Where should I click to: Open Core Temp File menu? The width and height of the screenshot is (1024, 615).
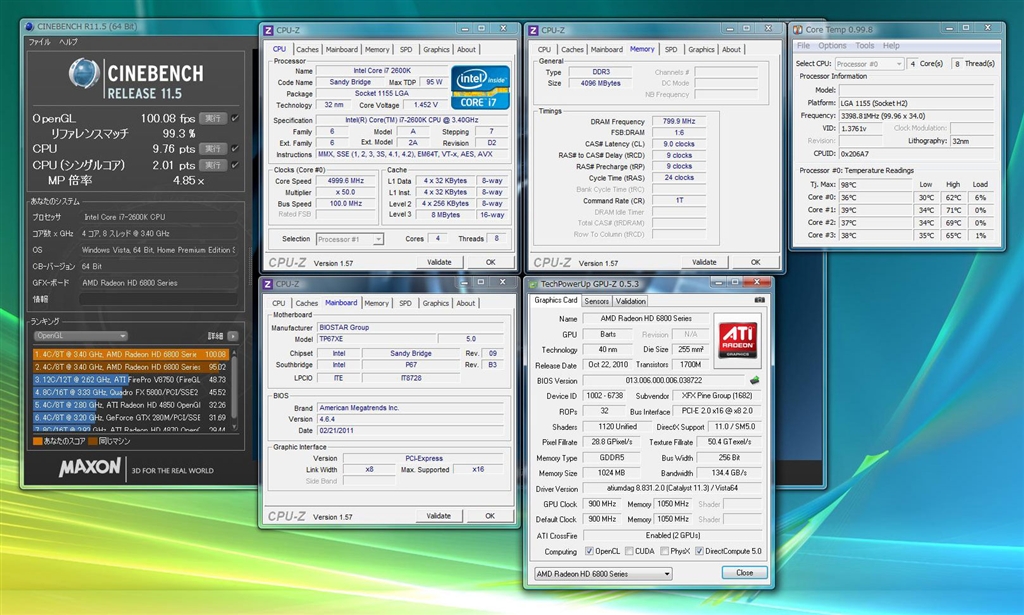pos(803,46)
